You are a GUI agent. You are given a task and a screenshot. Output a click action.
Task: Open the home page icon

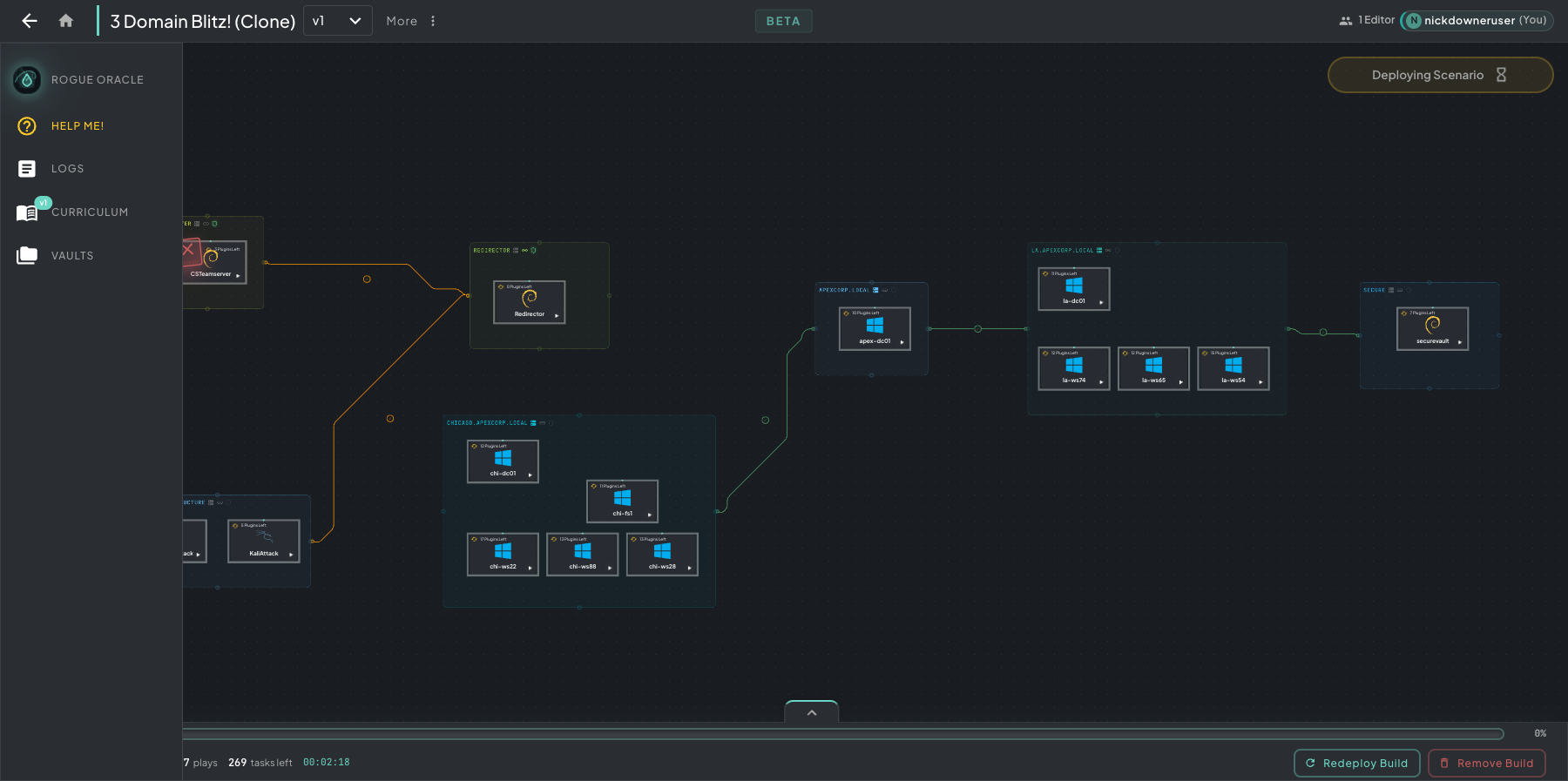click(66, 21)
